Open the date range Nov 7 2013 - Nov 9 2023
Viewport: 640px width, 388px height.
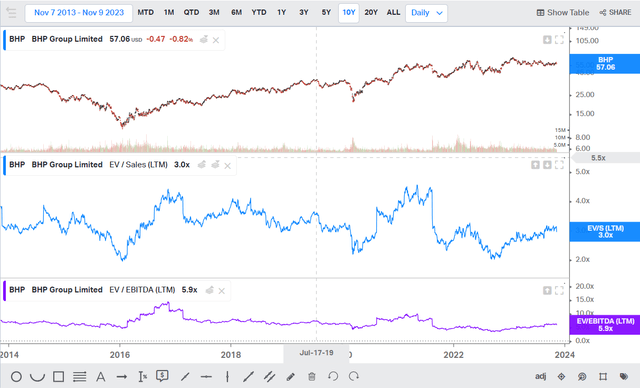pos(79,13)
